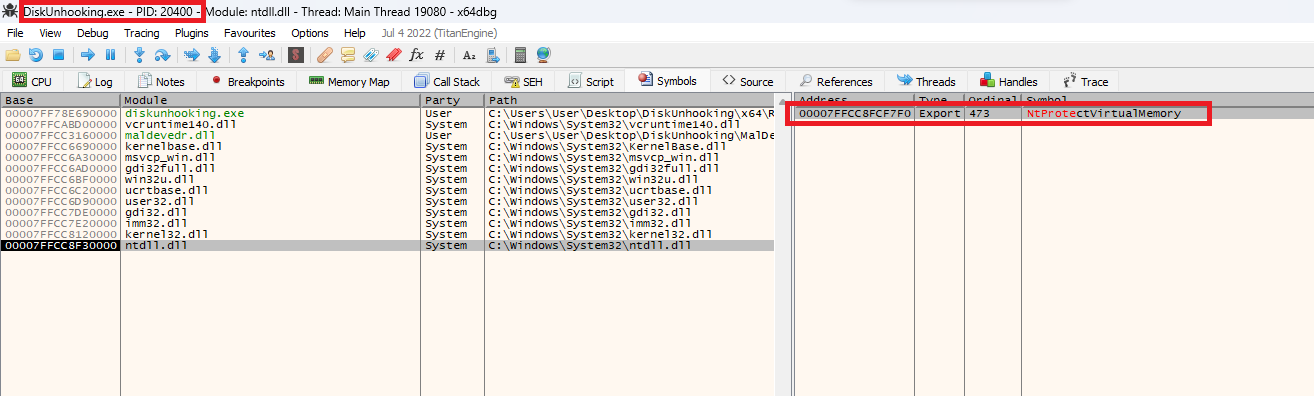Open Patches with the bandage icon
Screen dimensions: 1314x396
point(325,55)
